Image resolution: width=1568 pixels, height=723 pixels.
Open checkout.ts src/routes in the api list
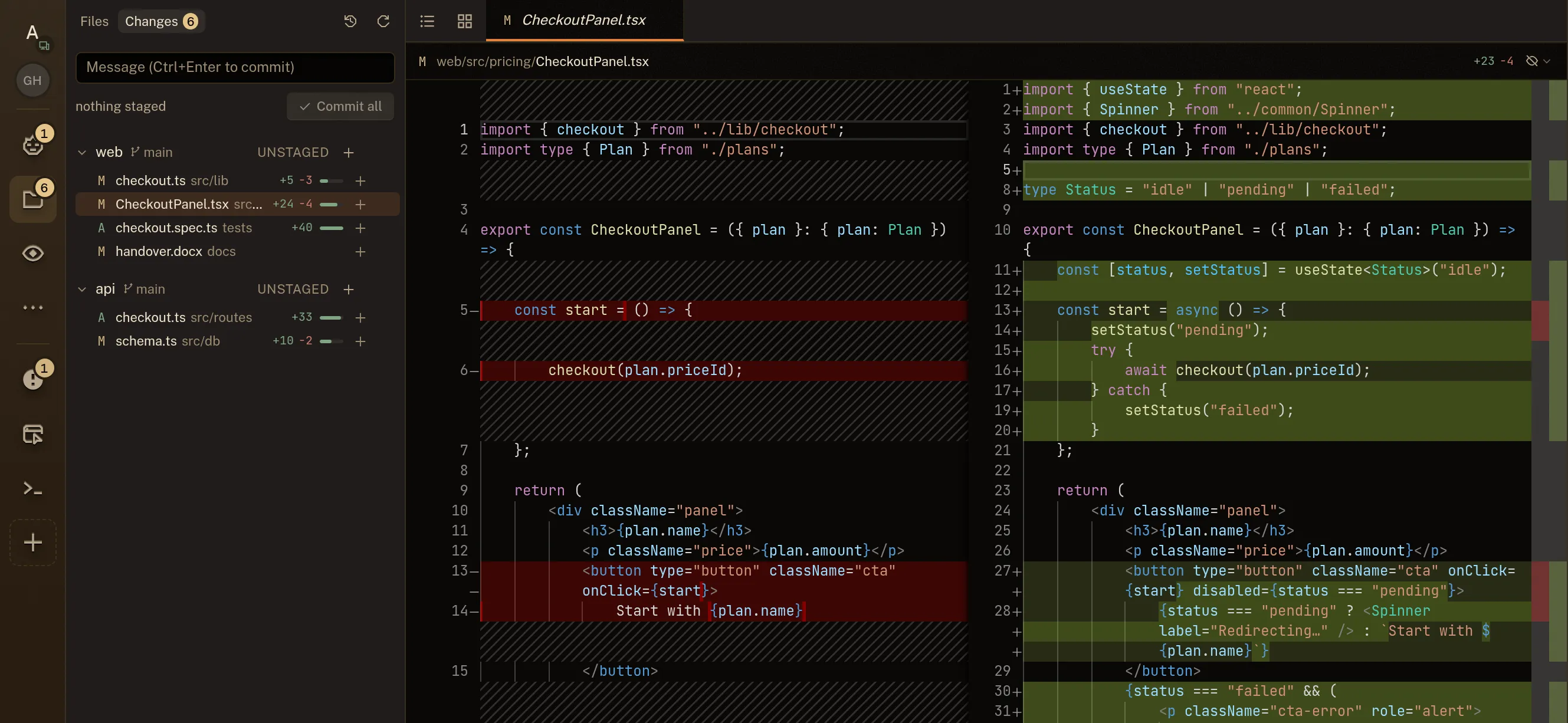(x=237, y=318)
